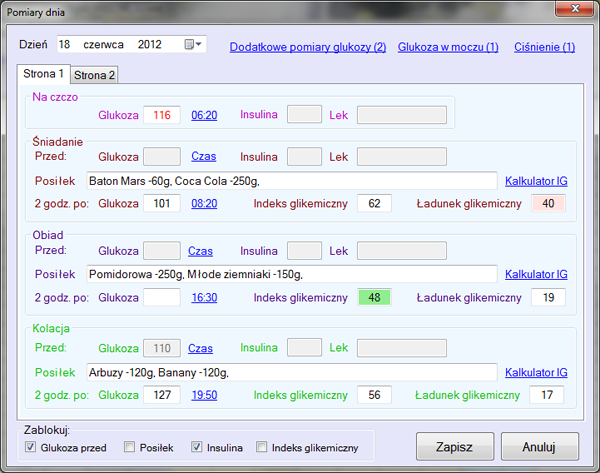Screen dimensions: 600x473
Task: Open the date picker calendar dropdown
Action: pos(193,44)
